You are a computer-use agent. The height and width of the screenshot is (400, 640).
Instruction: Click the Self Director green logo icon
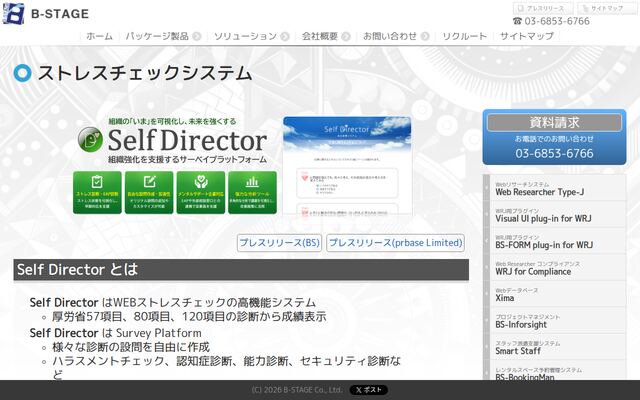(x=90, y=139)
